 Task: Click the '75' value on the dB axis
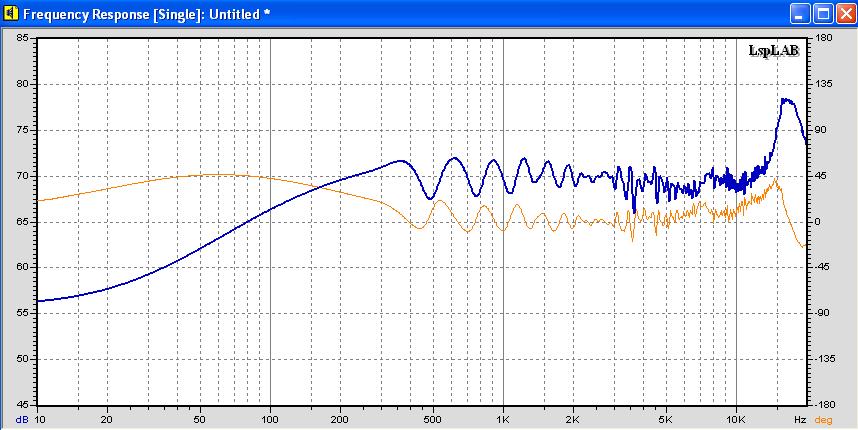pos(23,130)
